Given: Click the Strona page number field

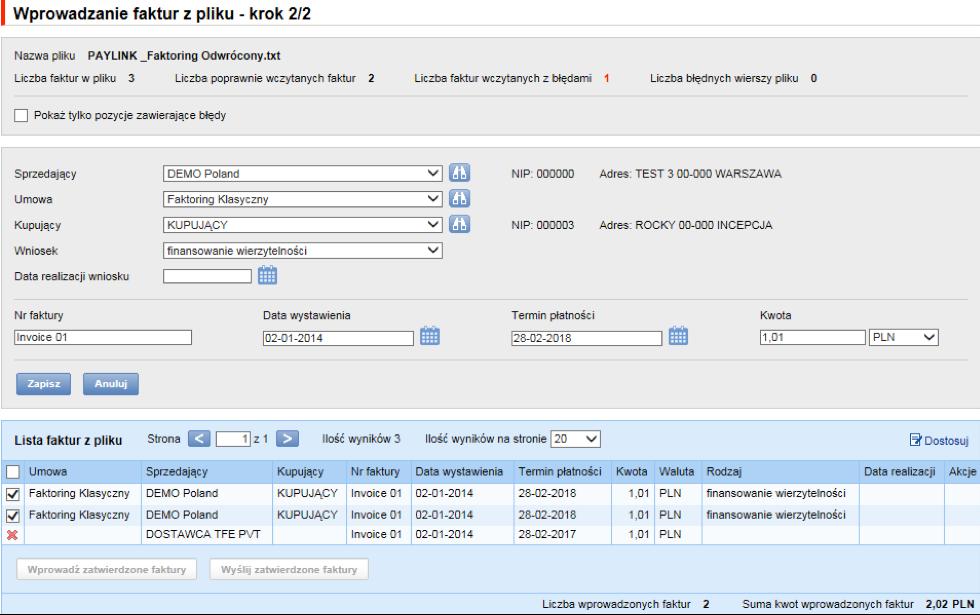Looking at the screenshot, I should tap(233, 439).
